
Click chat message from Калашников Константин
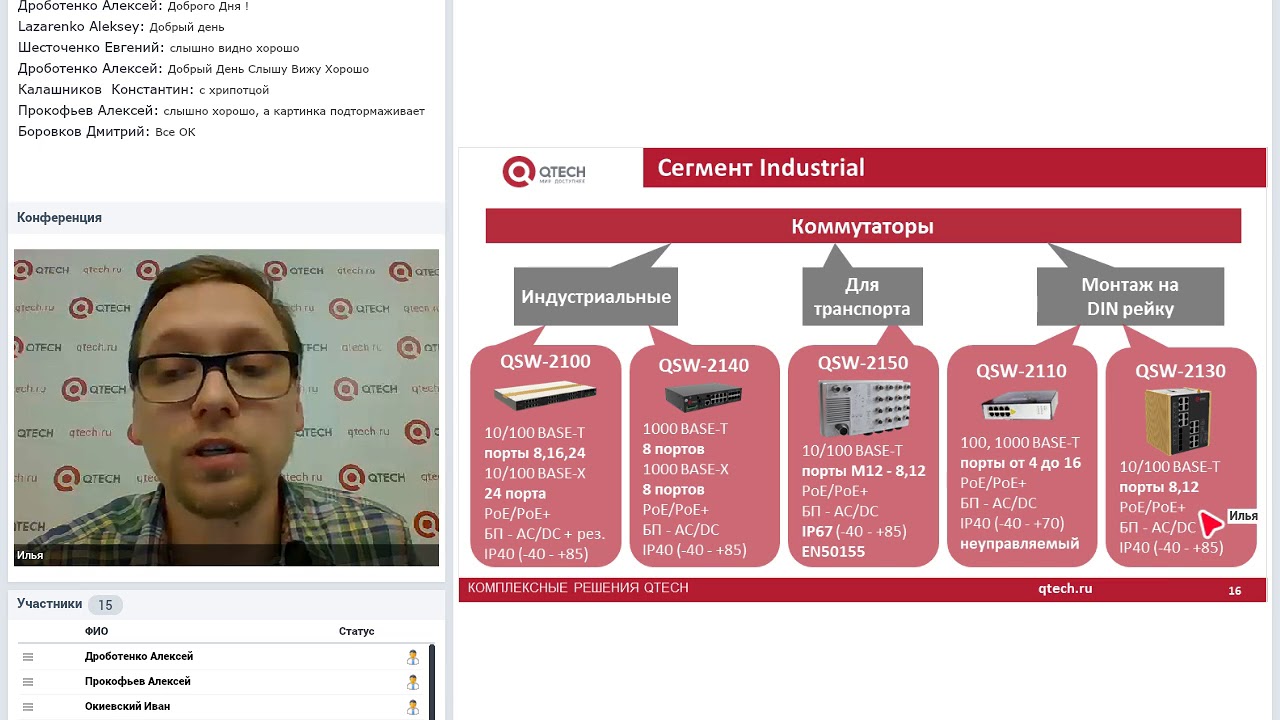point(143,90)
